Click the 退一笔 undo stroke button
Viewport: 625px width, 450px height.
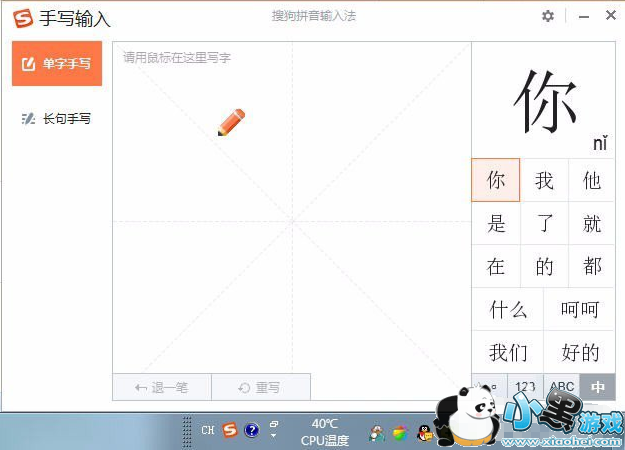pos(162,387)
